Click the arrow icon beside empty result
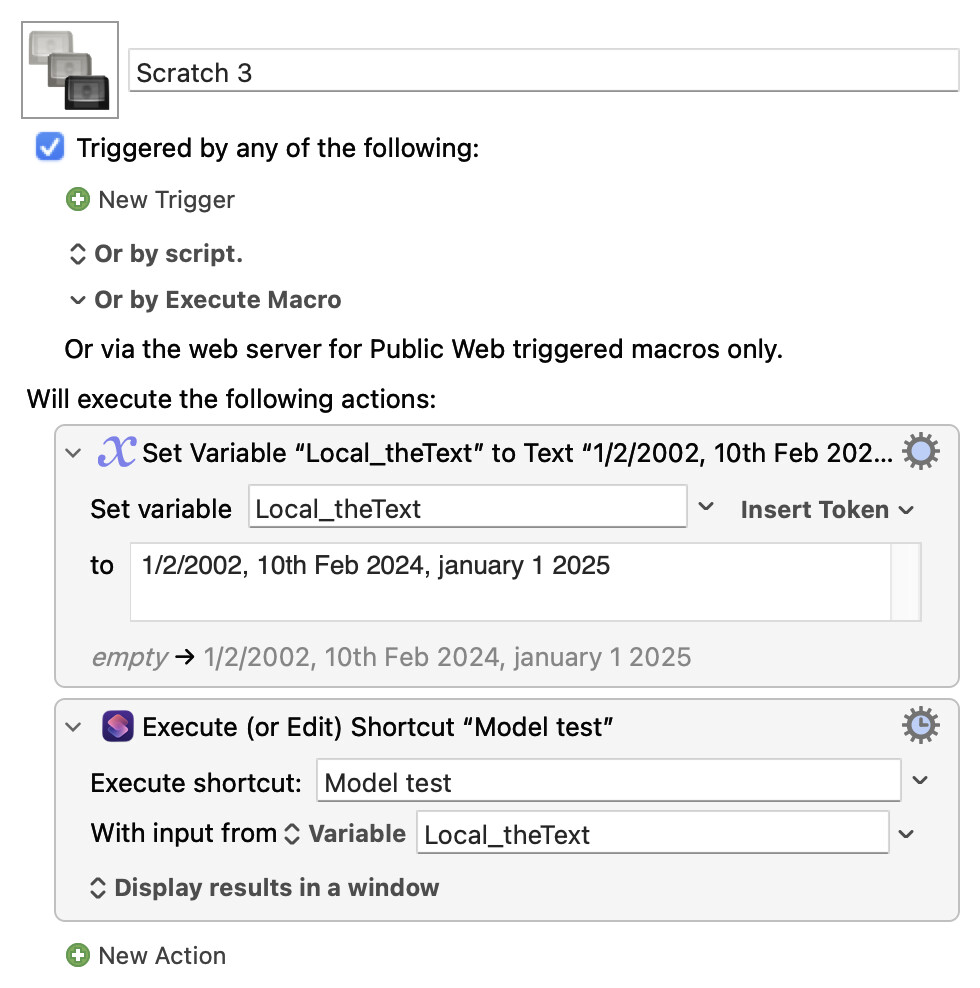980x988 pixels. (185, 657)
